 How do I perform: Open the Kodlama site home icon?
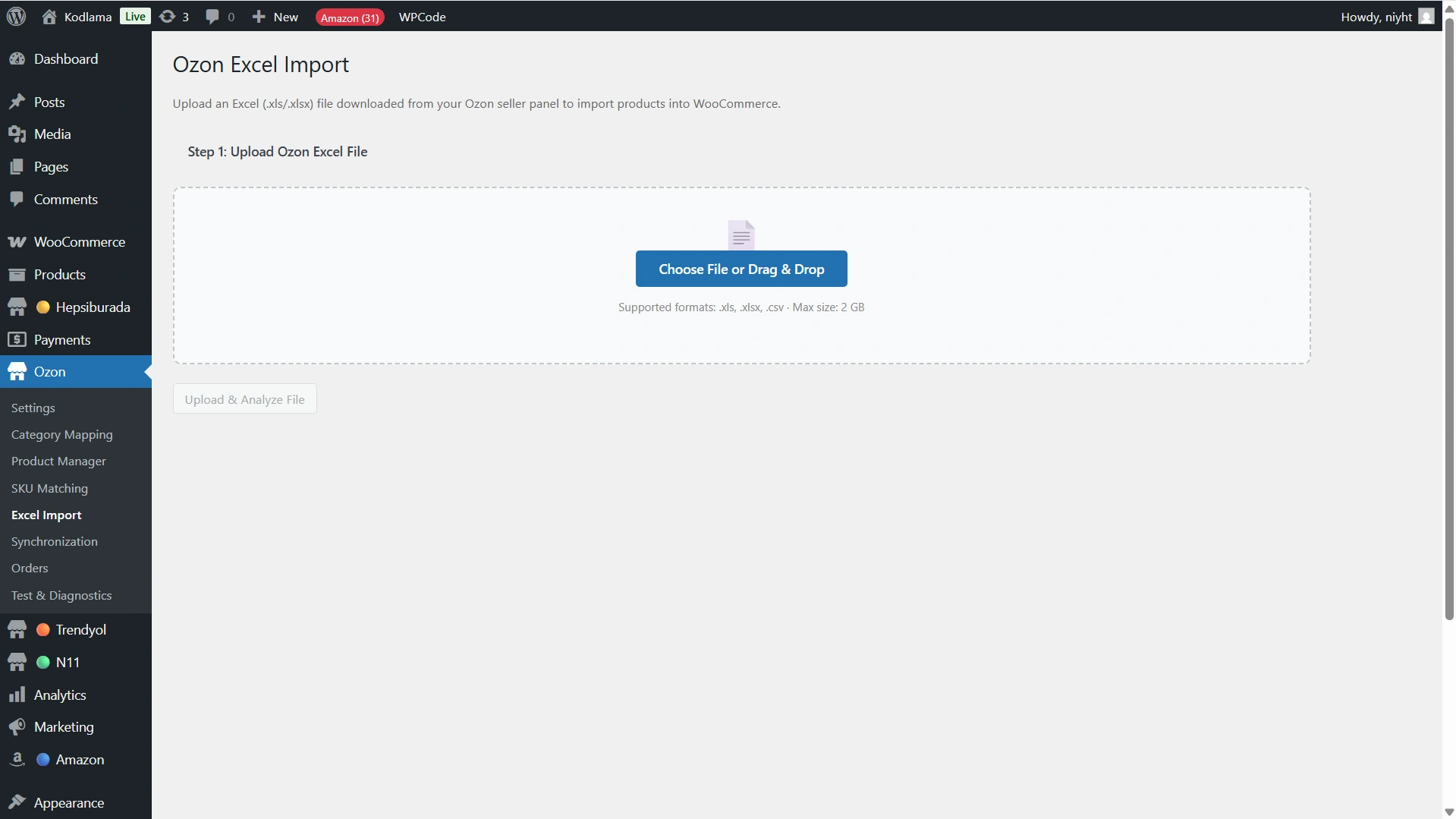coord(49,17)
